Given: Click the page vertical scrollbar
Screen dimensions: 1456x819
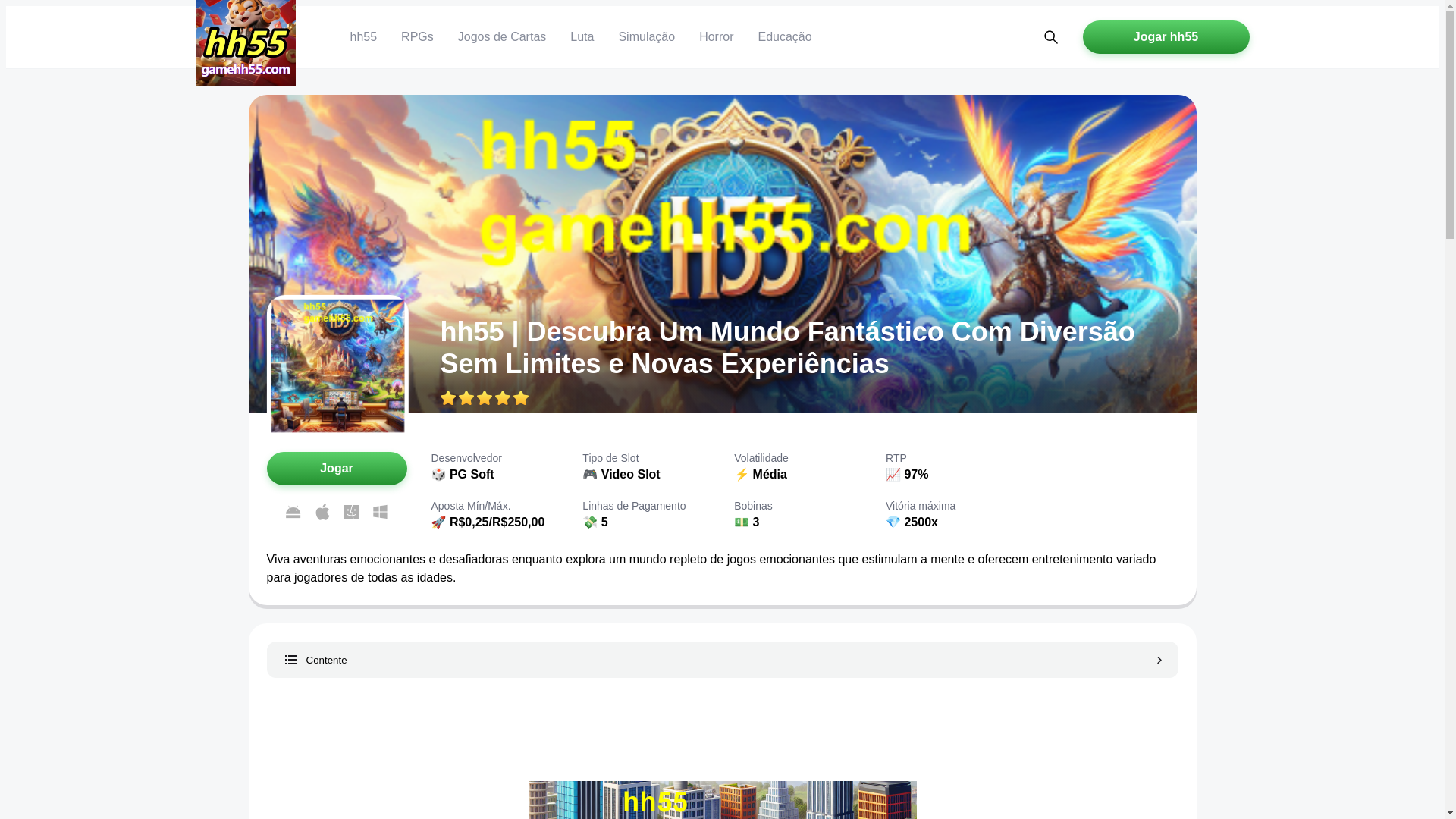Looking at the screenshot, I should pos(1450,409).
